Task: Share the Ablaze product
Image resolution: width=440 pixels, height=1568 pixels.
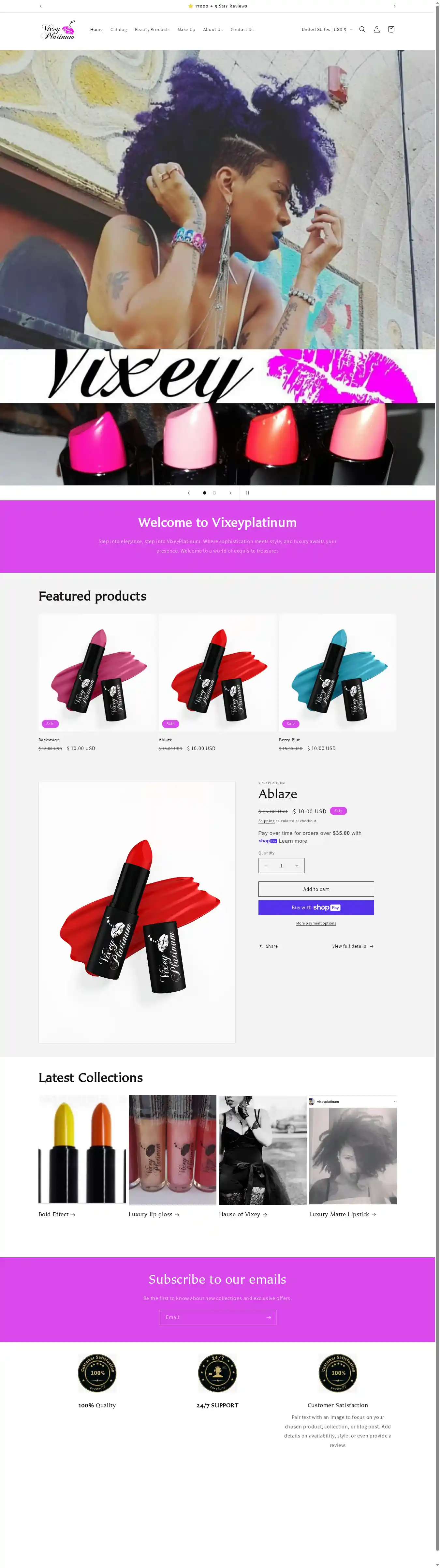Action: pyautogui.click(x=268, y=946)
